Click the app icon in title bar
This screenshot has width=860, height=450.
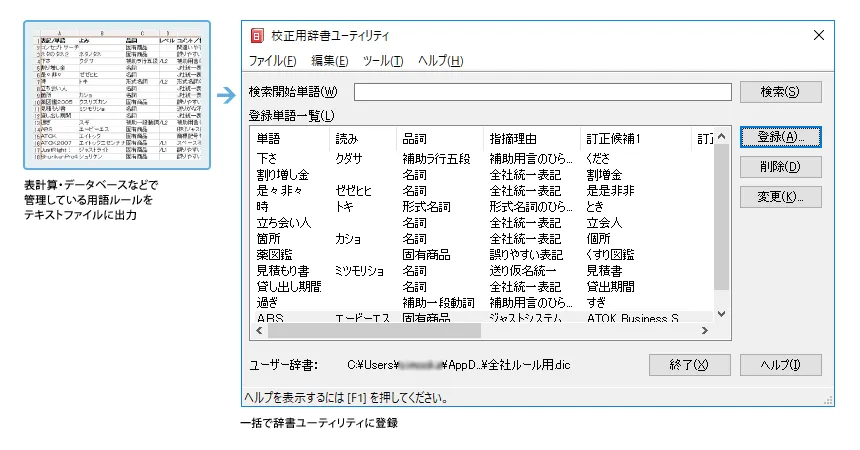[x=257, y=36]
